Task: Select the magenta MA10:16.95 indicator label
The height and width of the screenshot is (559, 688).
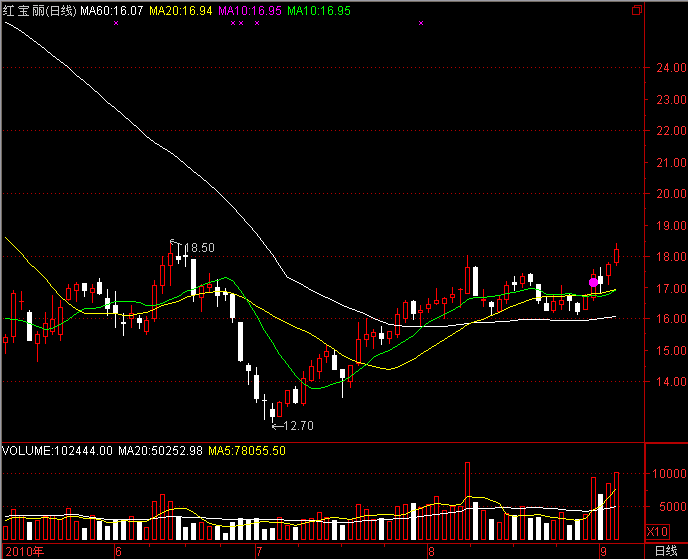Action: point(250,11)
